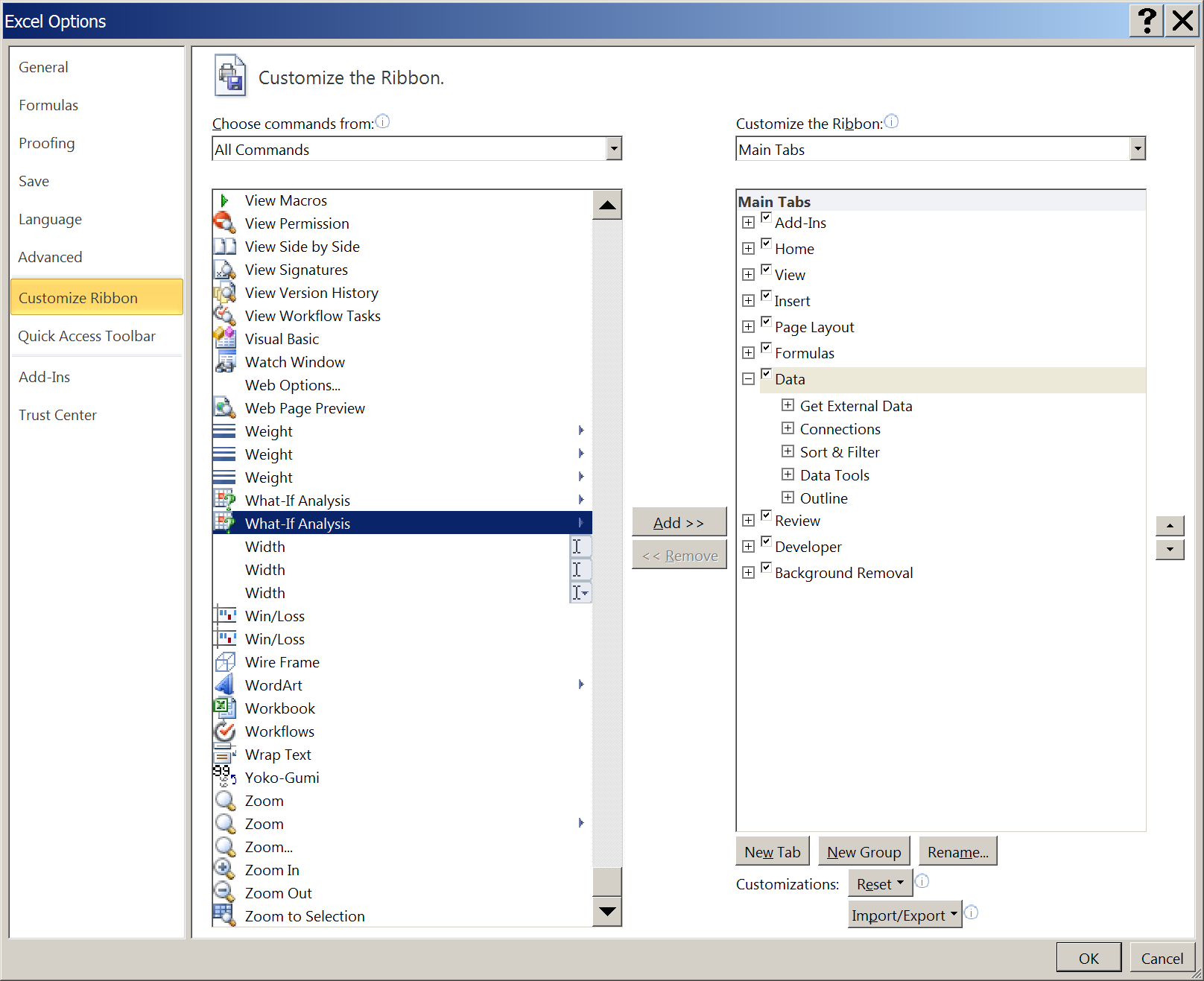
Task: Uncheck the Insert tab checkbox
Action: point(766,296)
